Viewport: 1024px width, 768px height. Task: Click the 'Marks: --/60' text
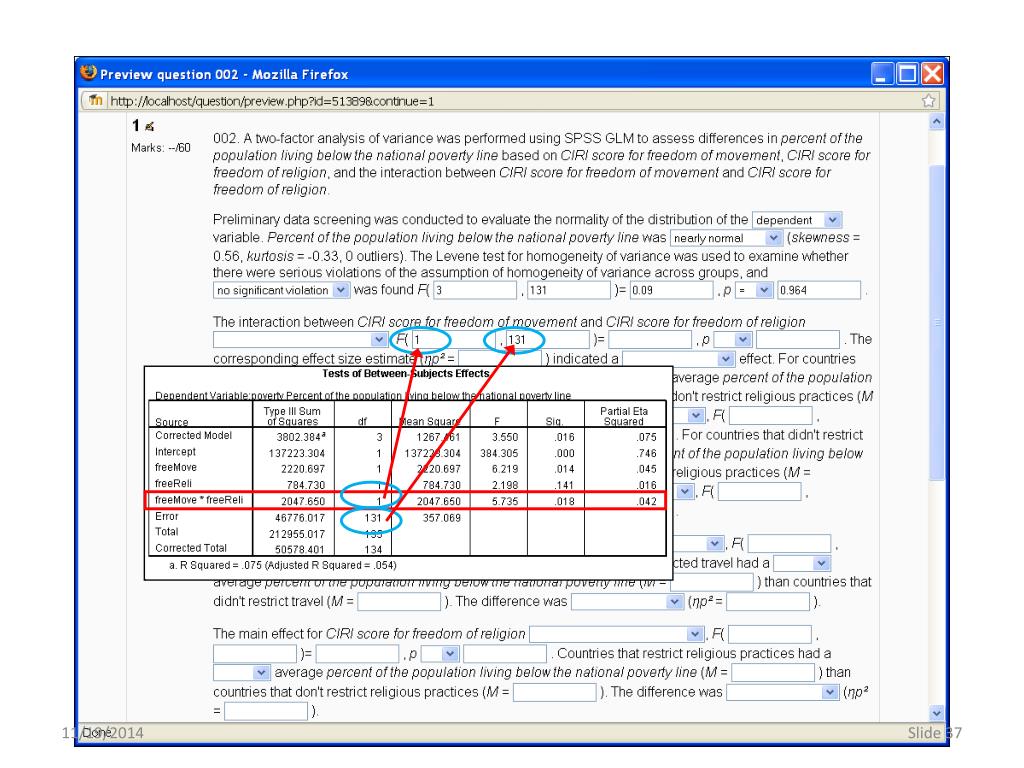[x=161, y=148]
